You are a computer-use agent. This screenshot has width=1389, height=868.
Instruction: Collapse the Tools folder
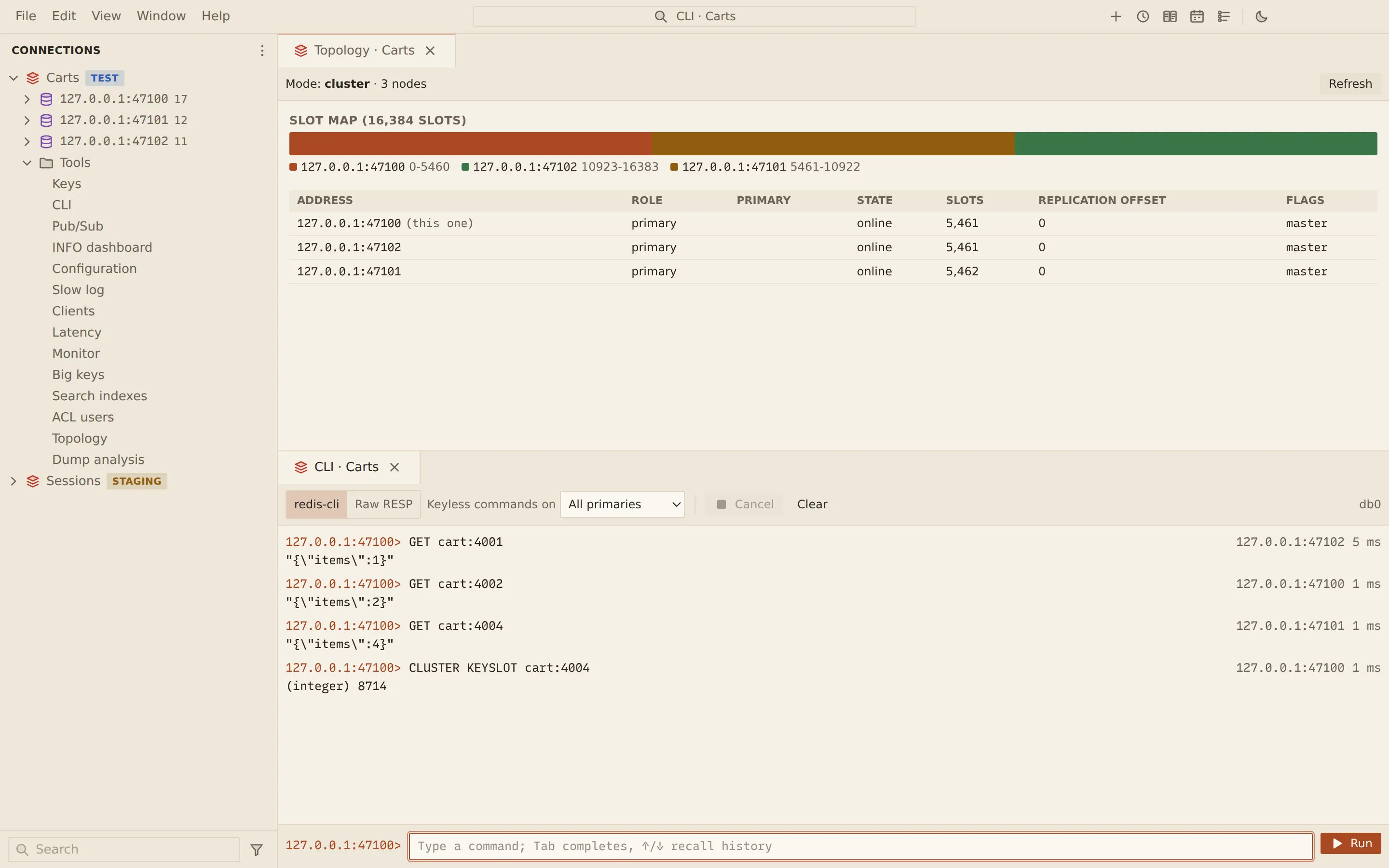pos(27,163)
